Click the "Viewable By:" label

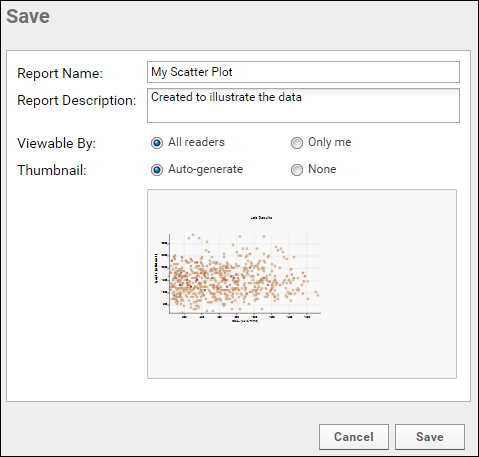coord(56,143)
